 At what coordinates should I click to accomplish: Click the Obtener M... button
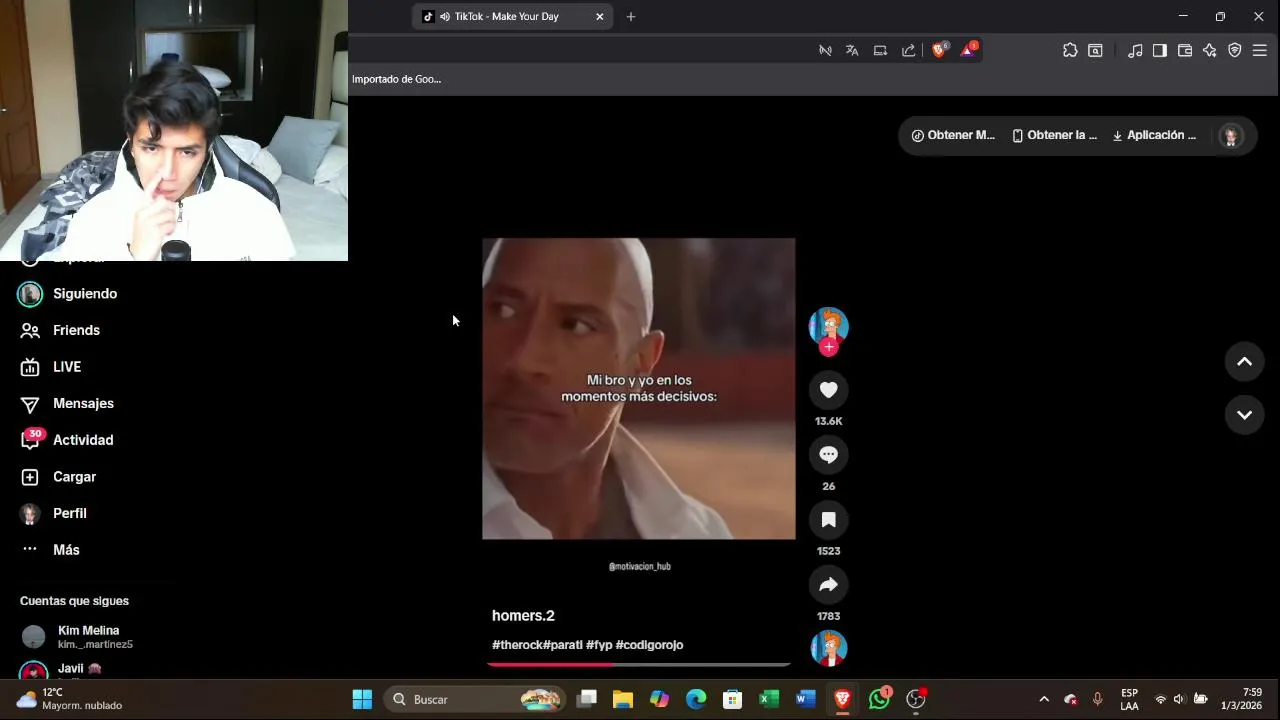pos(953,136)
